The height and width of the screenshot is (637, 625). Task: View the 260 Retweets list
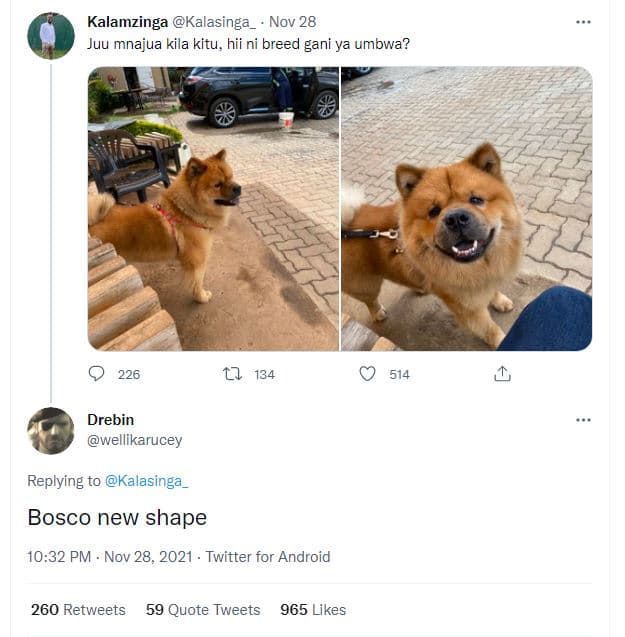pyautogui.click(x=78, y=610)
